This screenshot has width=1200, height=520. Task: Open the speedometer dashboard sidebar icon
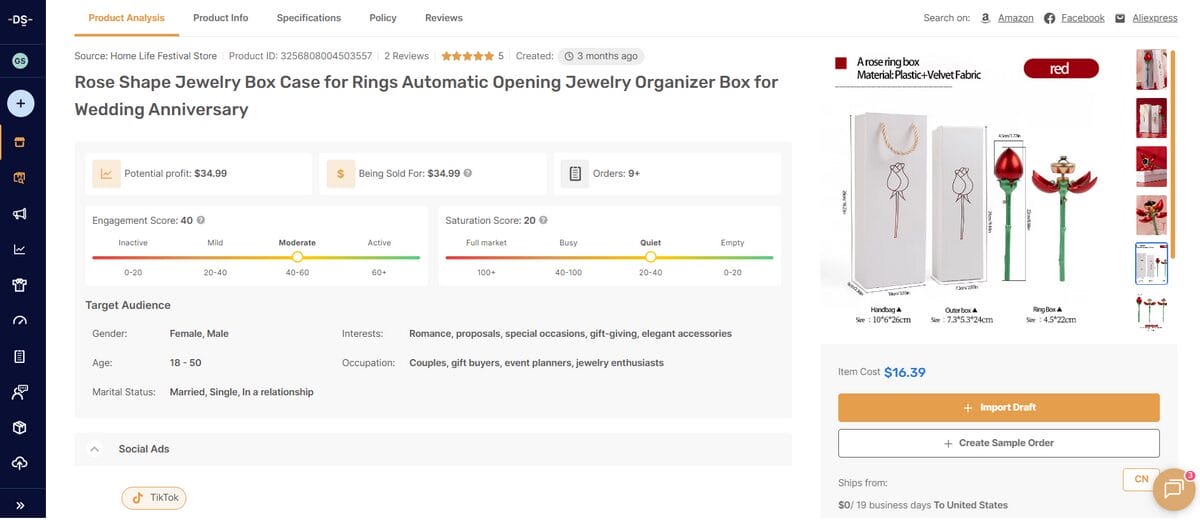[20, 321]
